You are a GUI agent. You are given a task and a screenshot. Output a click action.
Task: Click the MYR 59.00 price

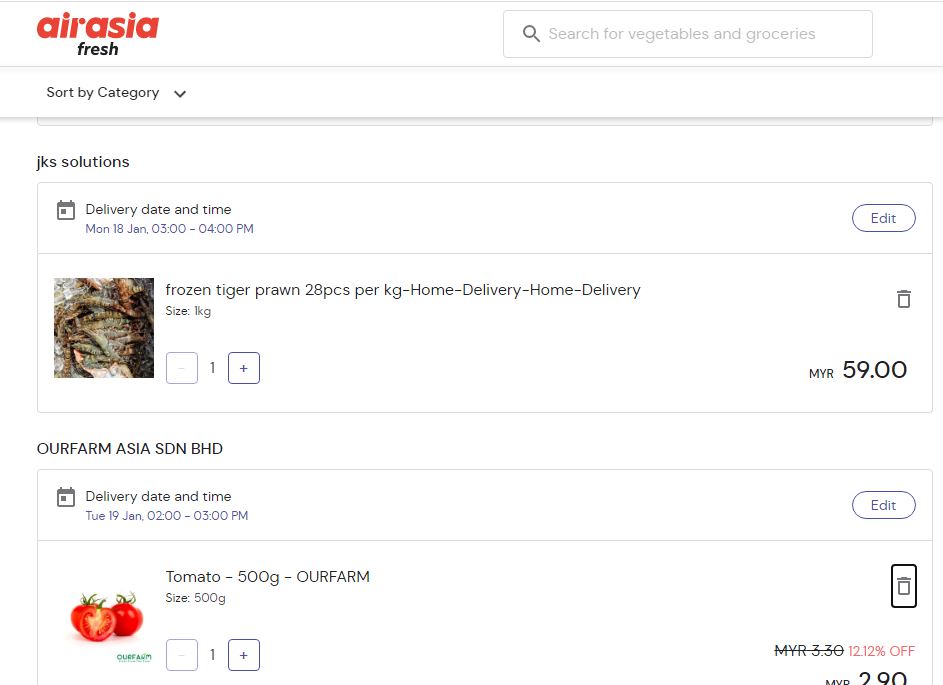[x=858, y=370]
